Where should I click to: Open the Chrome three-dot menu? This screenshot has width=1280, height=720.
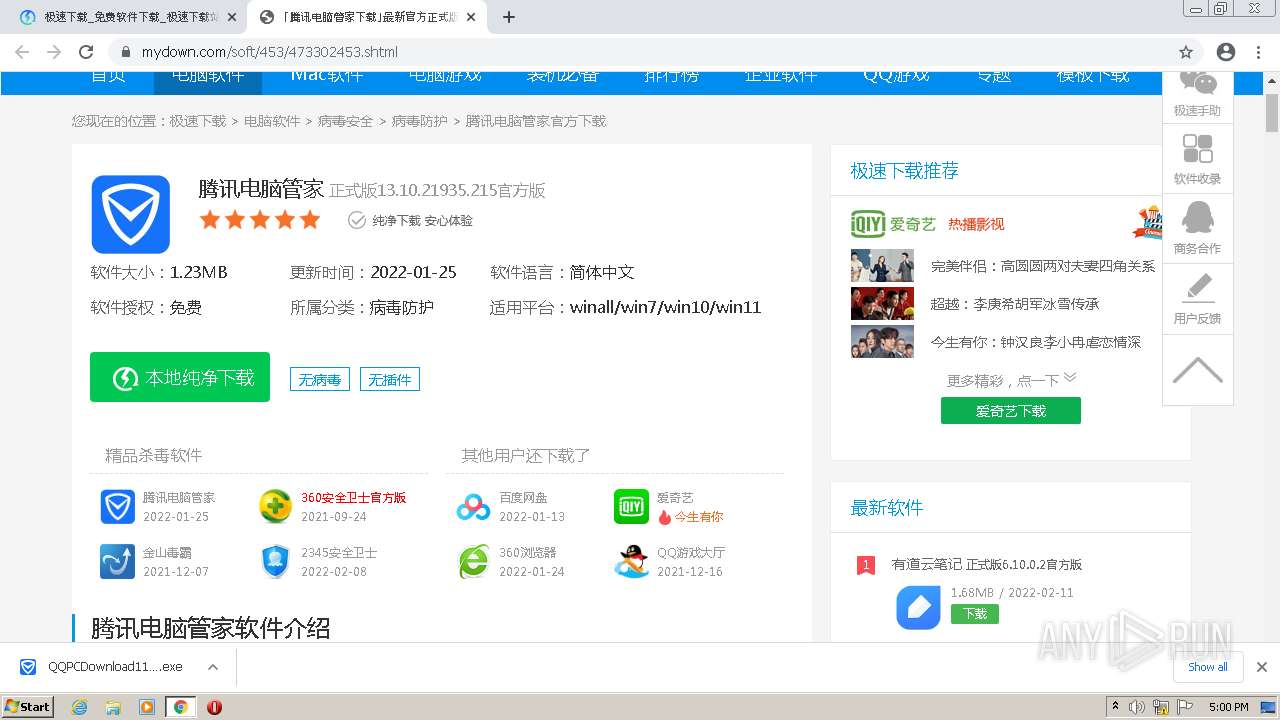click(1258, 52)
